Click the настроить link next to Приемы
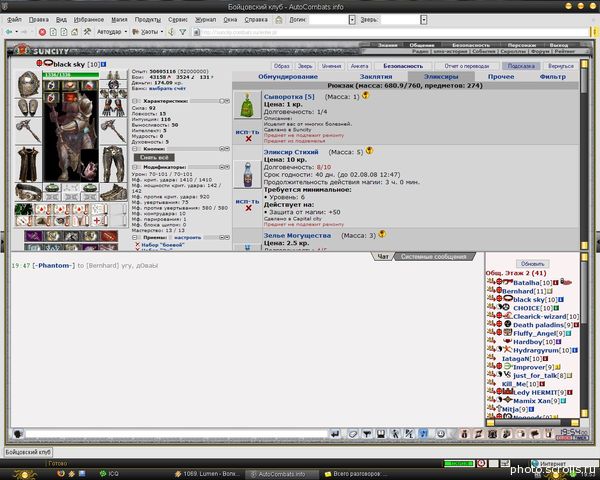 pyautogui.click(x=187, y=238)
